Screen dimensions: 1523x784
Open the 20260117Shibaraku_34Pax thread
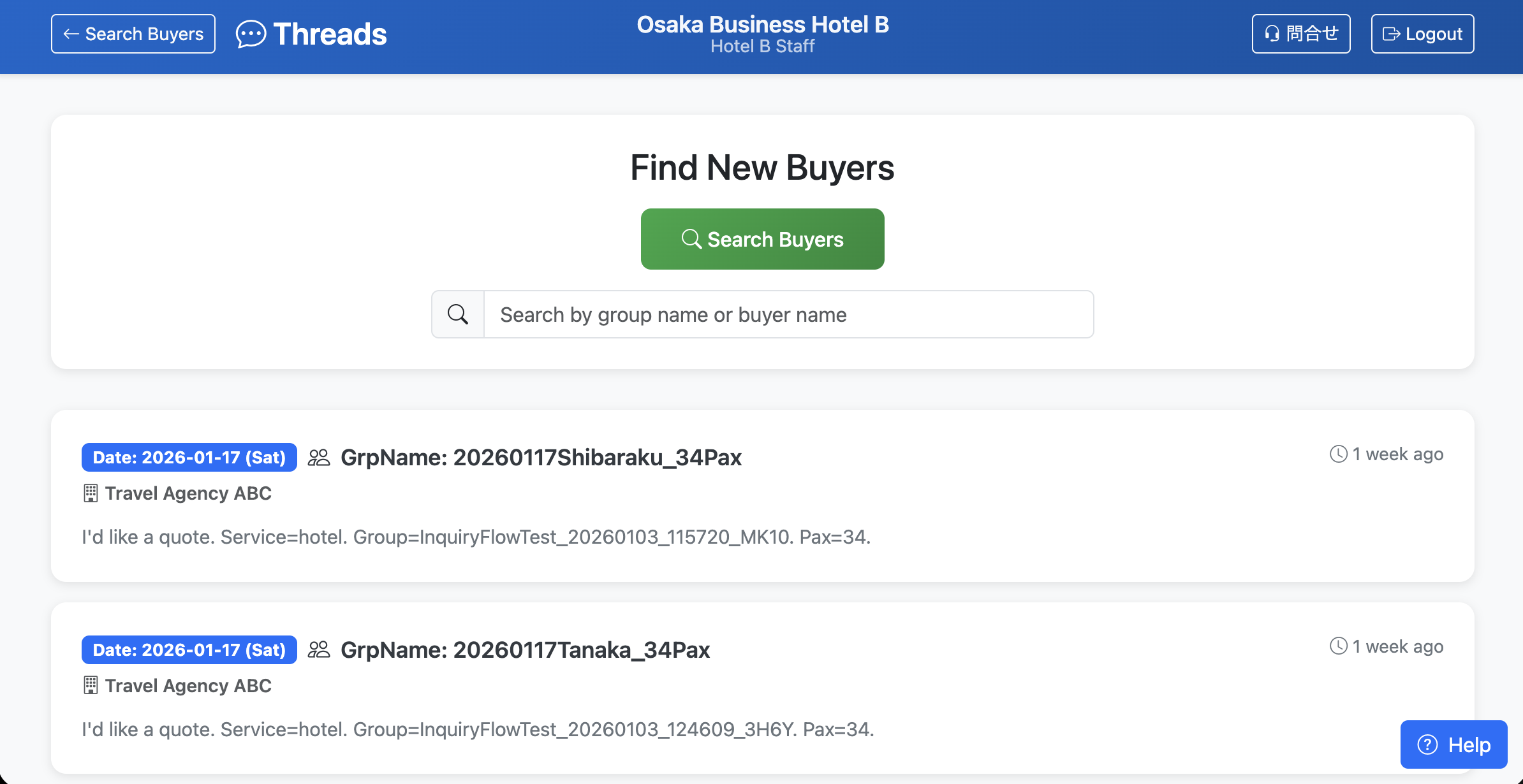tap(541, 458)
